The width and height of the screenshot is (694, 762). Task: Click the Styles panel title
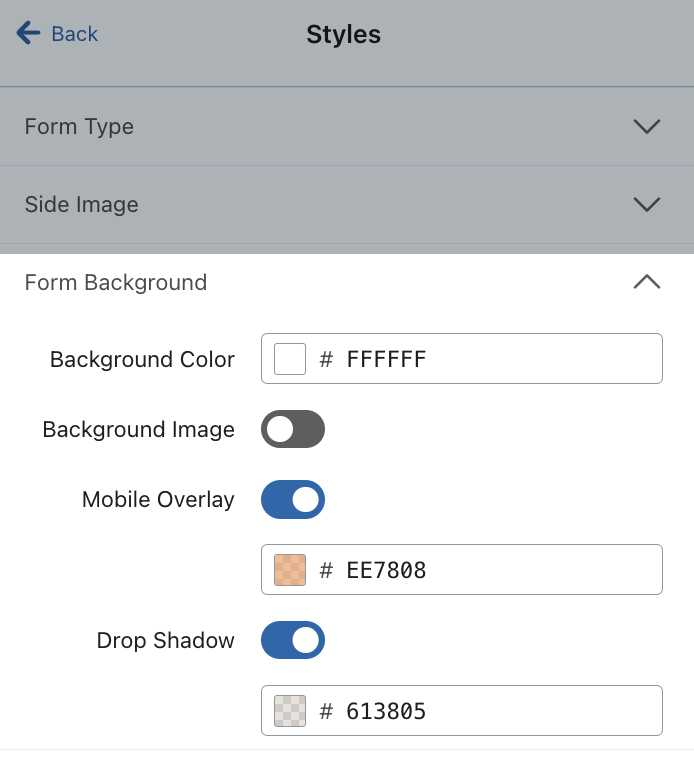(344, 34)
